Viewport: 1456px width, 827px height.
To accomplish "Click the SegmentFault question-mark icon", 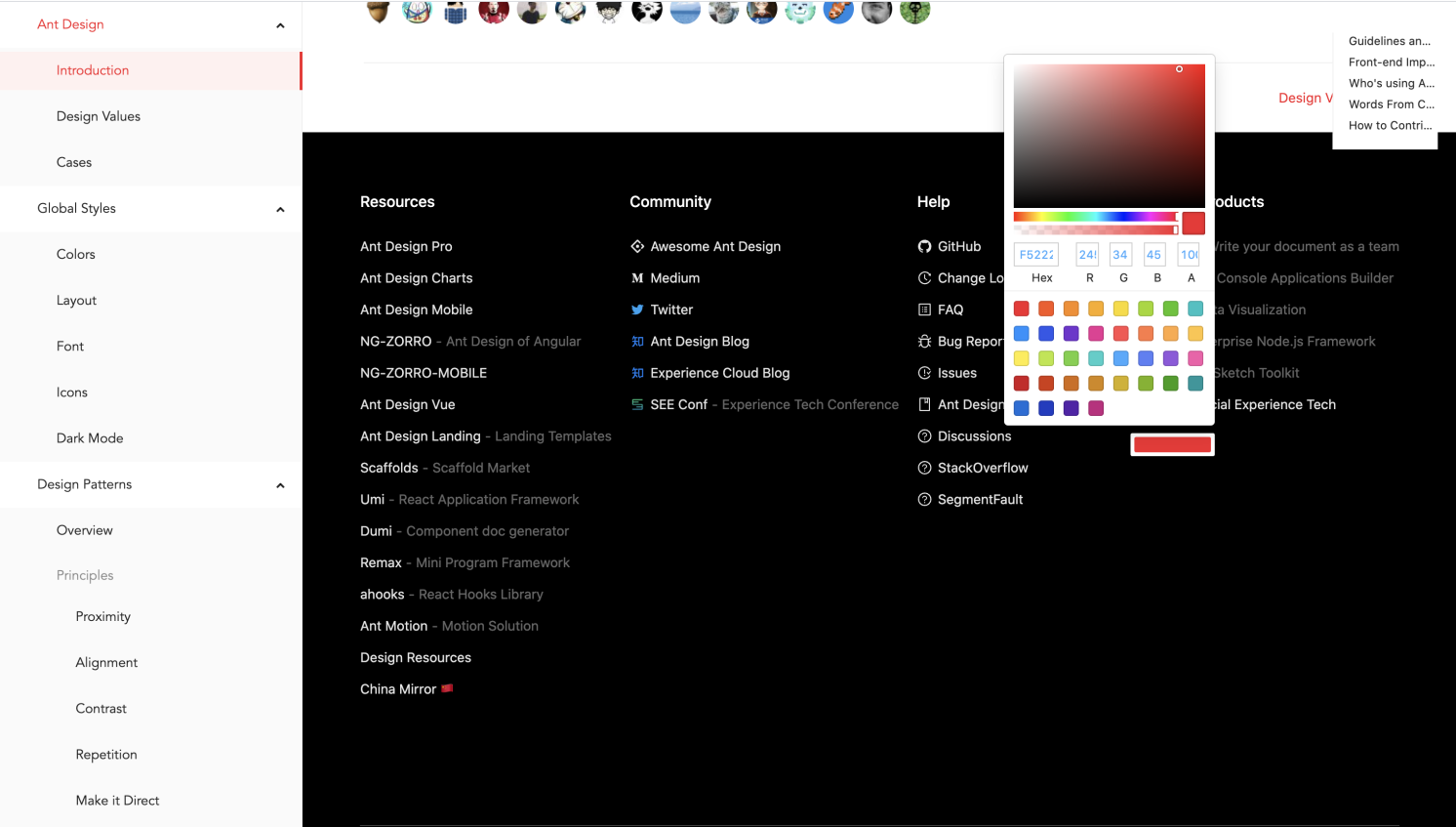I will pos(924,500).
